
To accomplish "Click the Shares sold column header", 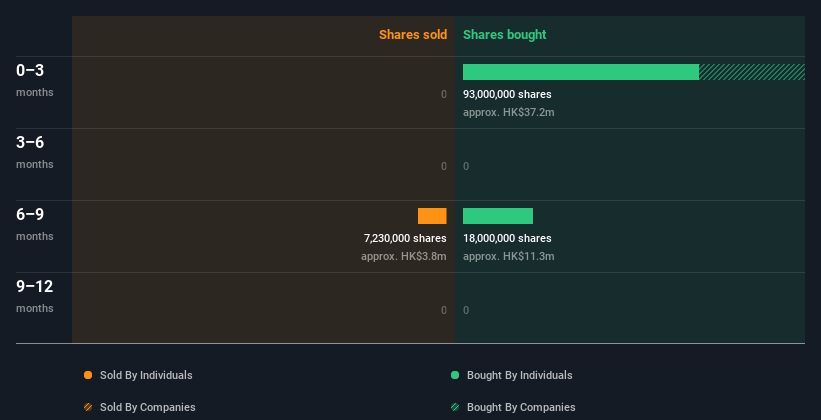I will point(413,35).
